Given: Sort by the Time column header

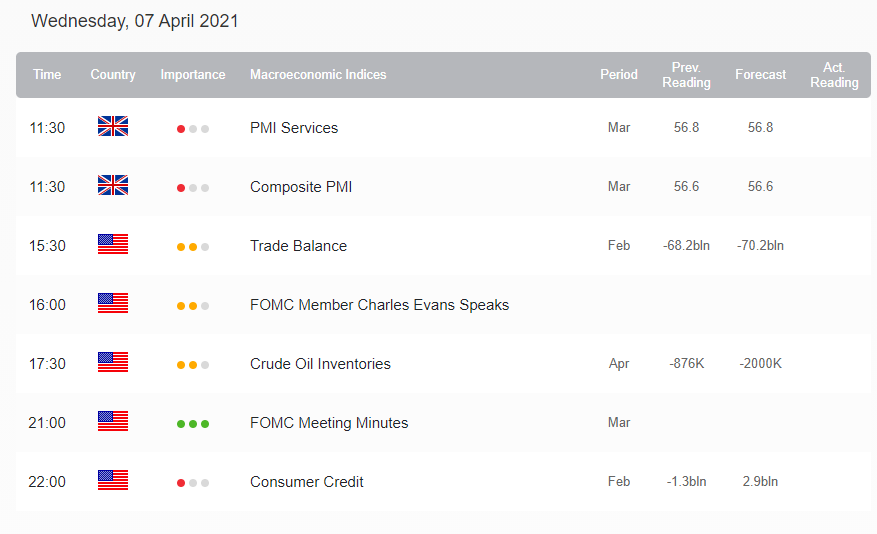Looking at the screenshot, I should coord(47,74).
